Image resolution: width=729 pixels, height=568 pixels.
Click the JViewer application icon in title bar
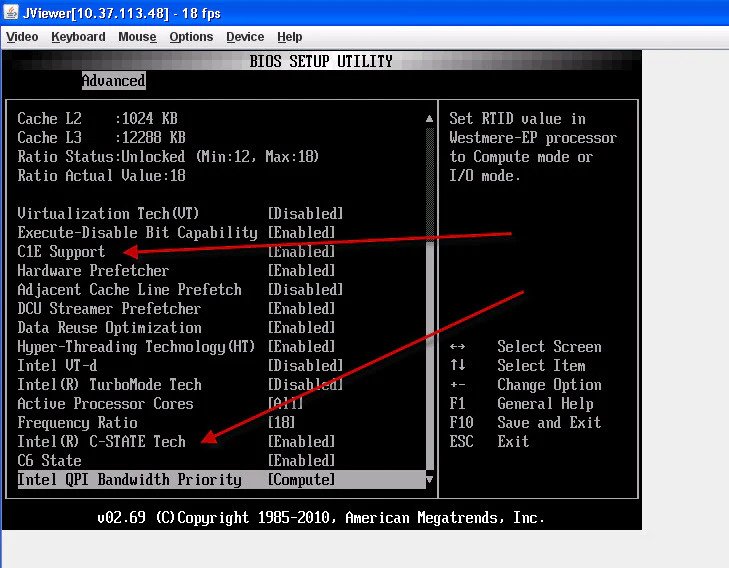point(11,13)
